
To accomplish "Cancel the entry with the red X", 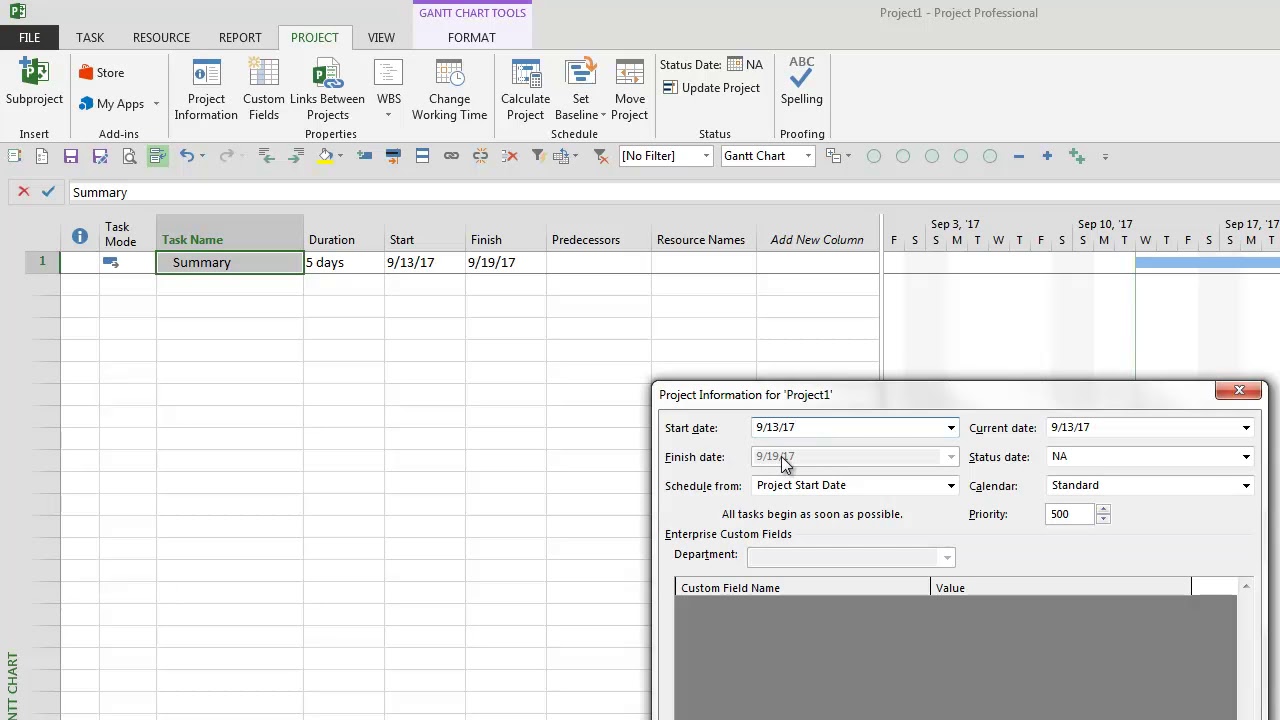I will (x=24, y=191).
